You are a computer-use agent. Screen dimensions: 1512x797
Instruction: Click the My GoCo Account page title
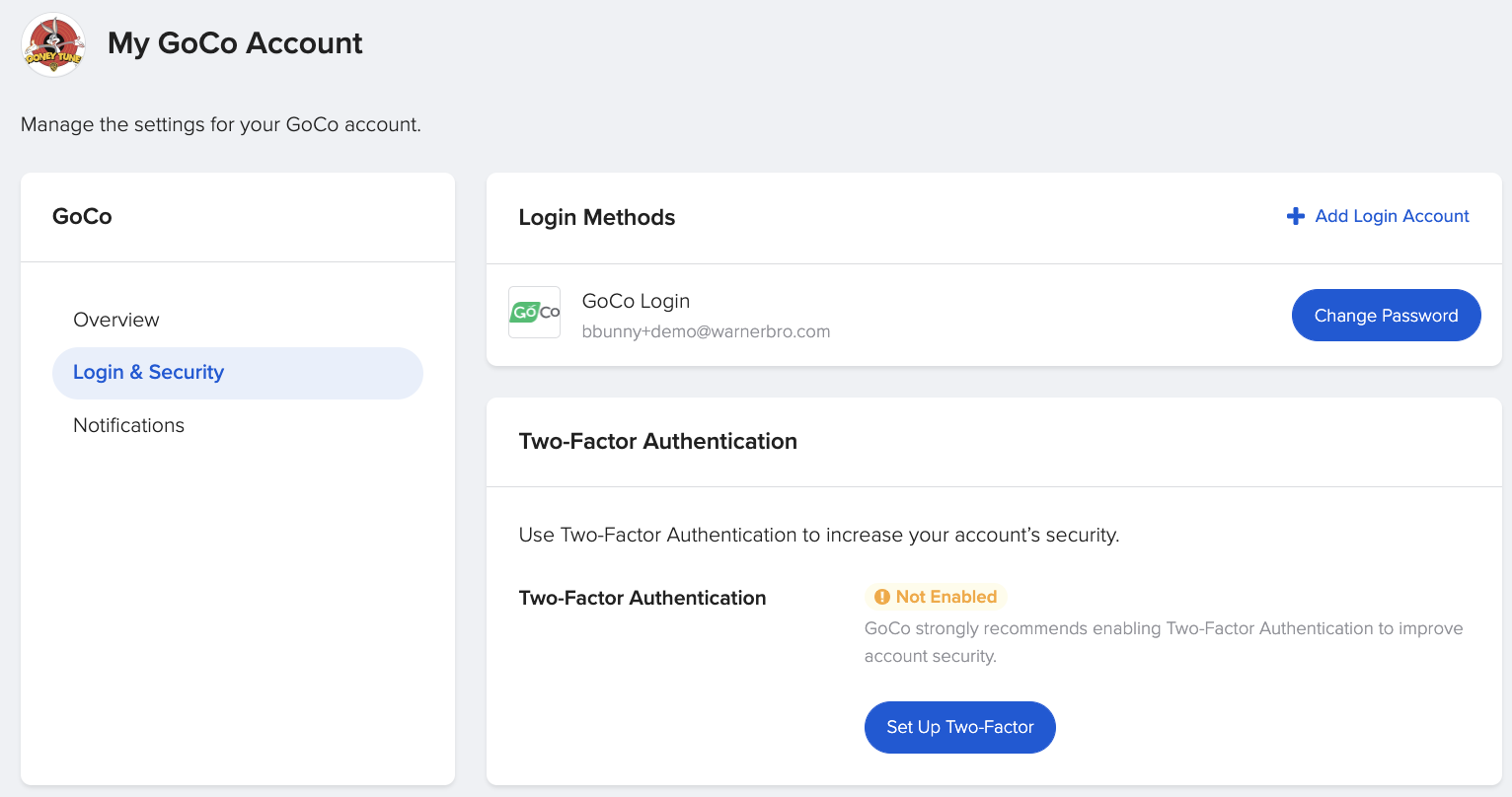pos(235,43)
